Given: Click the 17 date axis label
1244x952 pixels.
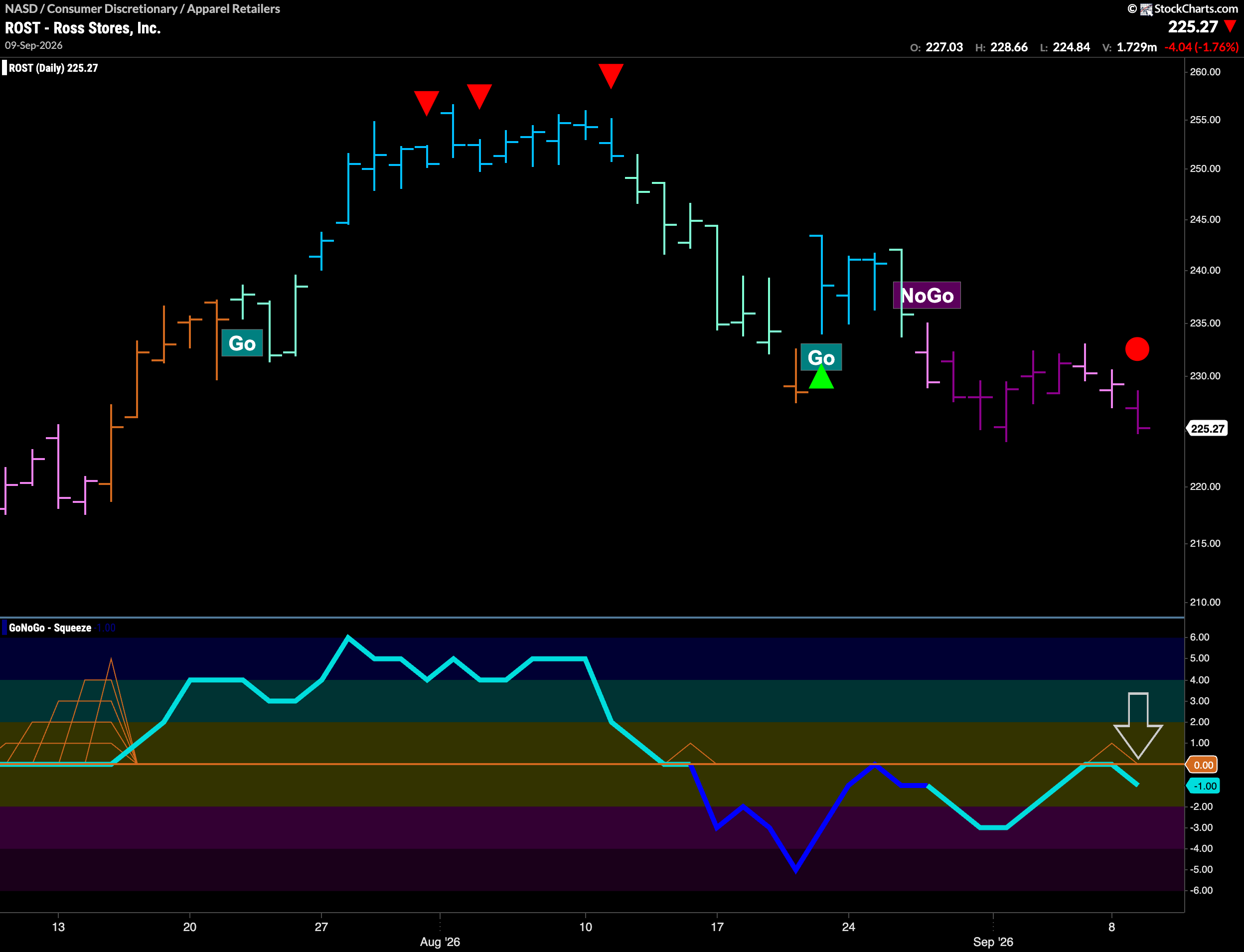Looking at the screenshot, I should pos(717,927).
